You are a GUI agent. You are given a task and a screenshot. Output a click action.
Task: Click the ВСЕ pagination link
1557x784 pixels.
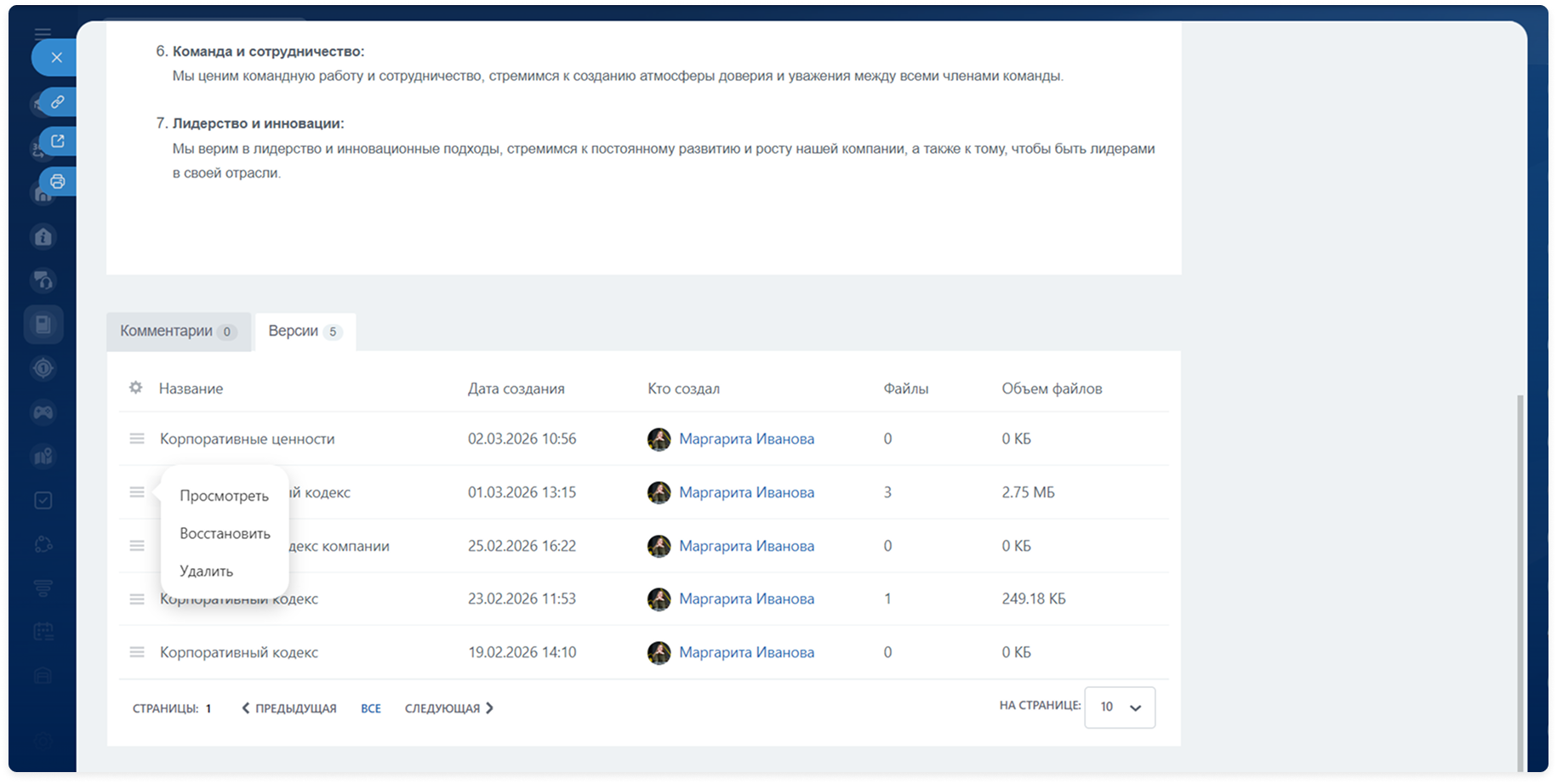(x=370, y=708)
